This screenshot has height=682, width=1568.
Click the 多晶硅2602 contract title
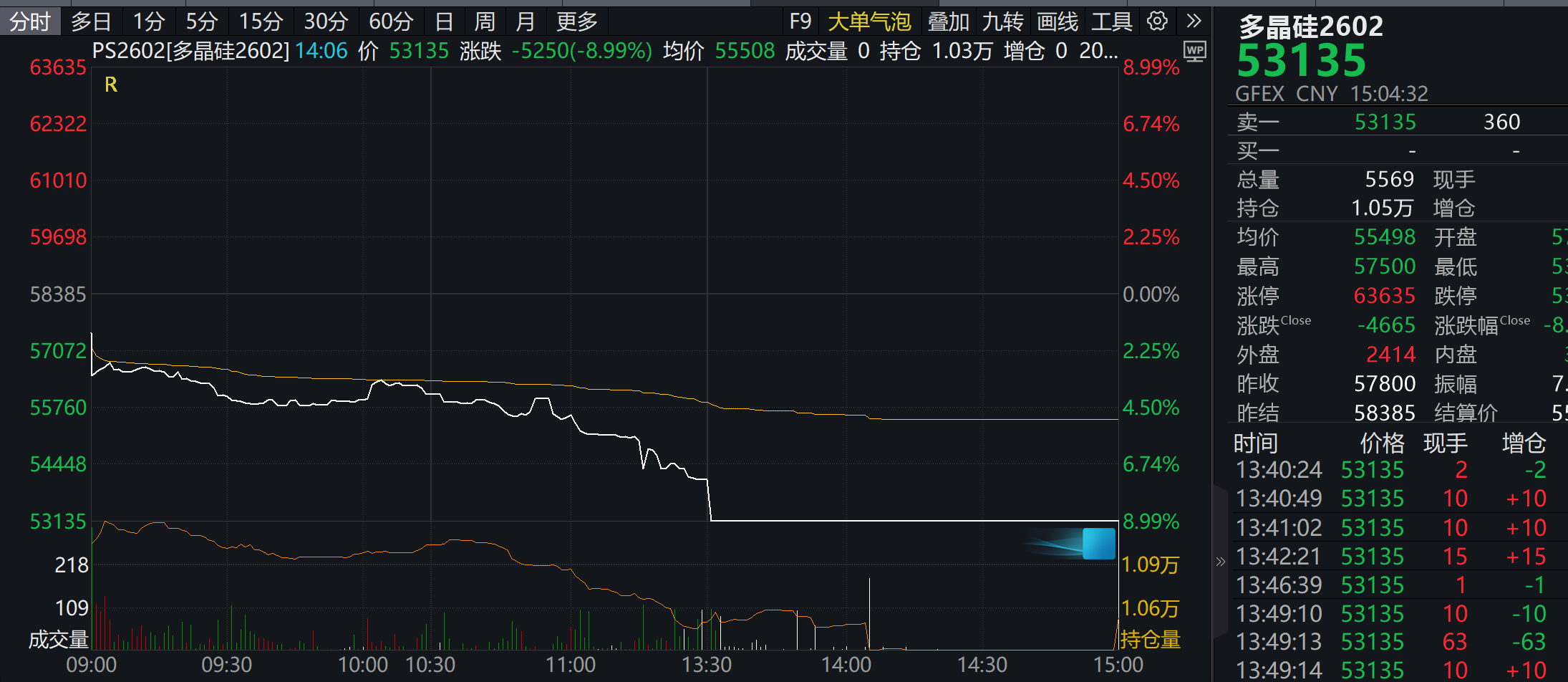pyautogui.click(x=1310, y=27)
